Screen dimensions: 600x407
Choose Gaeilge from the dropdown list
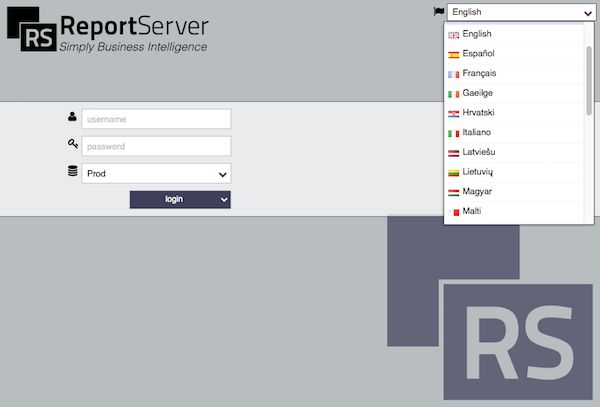click(514, 93)
